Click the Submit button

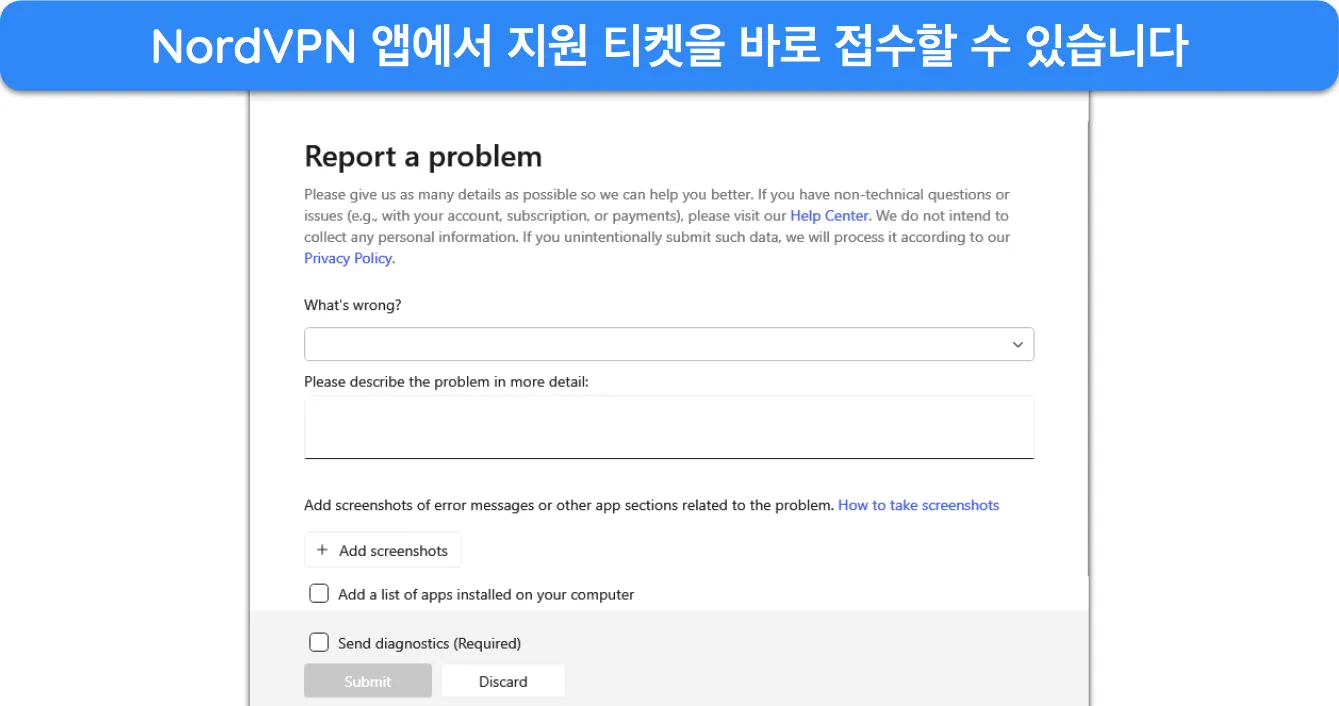(368, 681)
